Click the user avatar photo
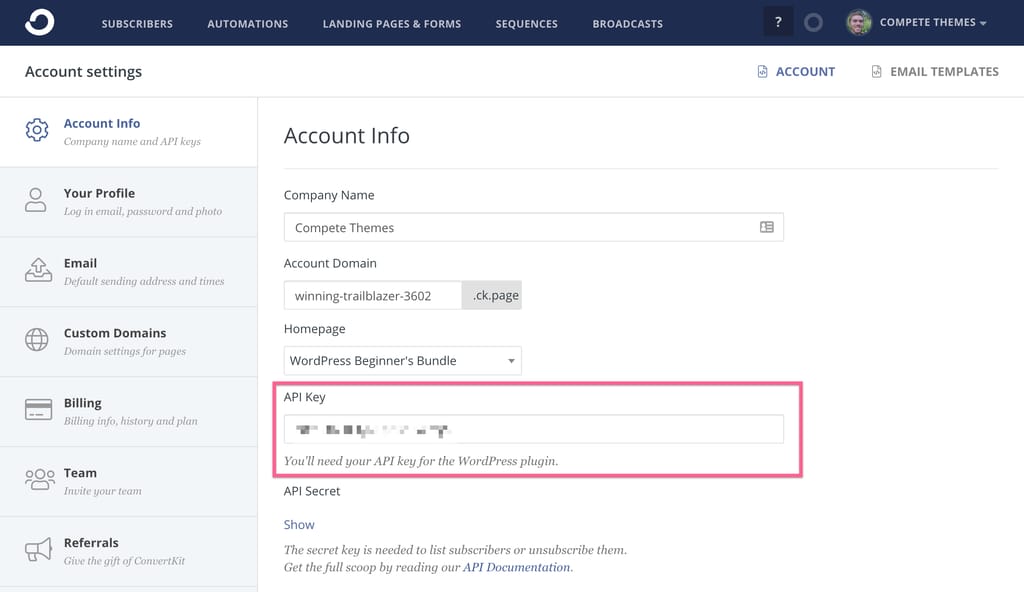The height and width of the screenshot is (592, 1024). coord(859,22)
